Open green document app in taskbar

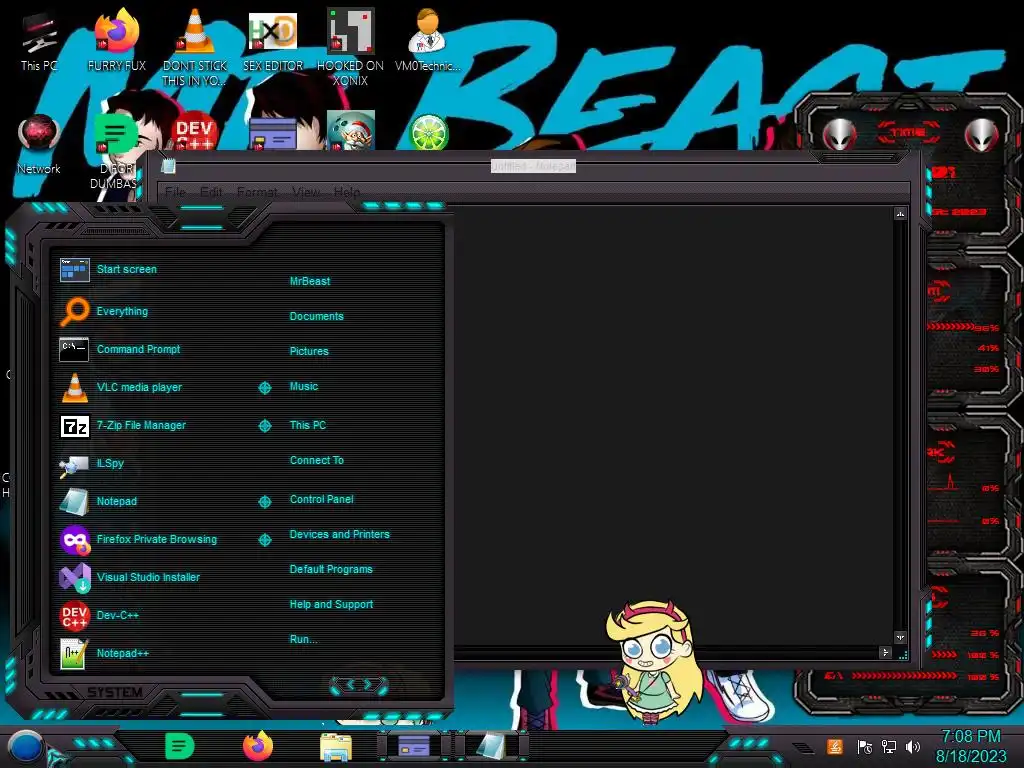tap(180, 746)
